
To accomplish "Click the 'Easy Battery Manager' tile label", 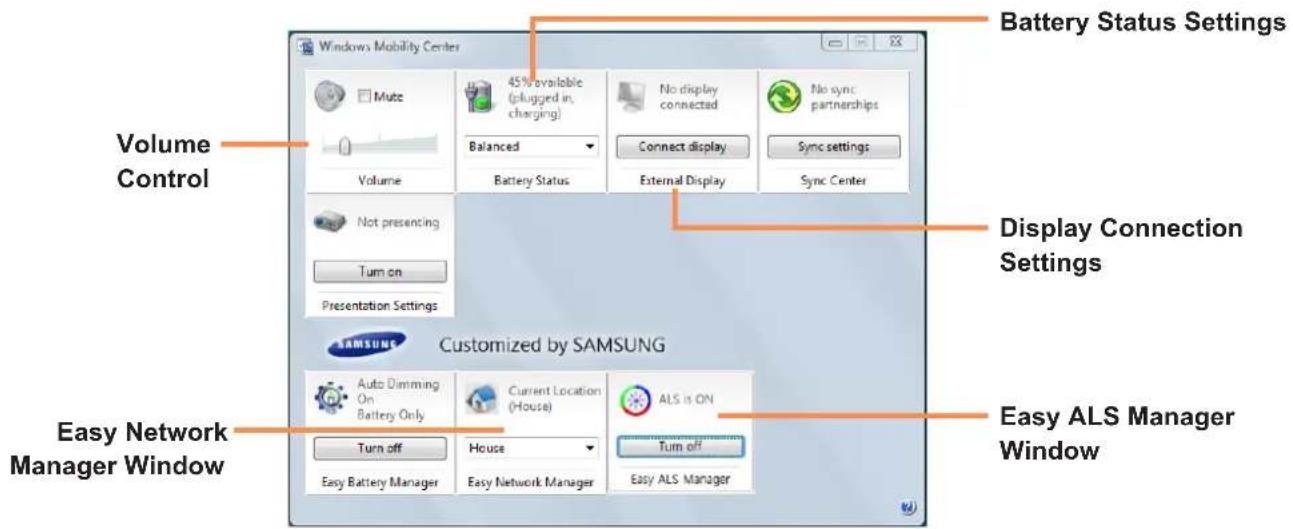I will 380,483.
